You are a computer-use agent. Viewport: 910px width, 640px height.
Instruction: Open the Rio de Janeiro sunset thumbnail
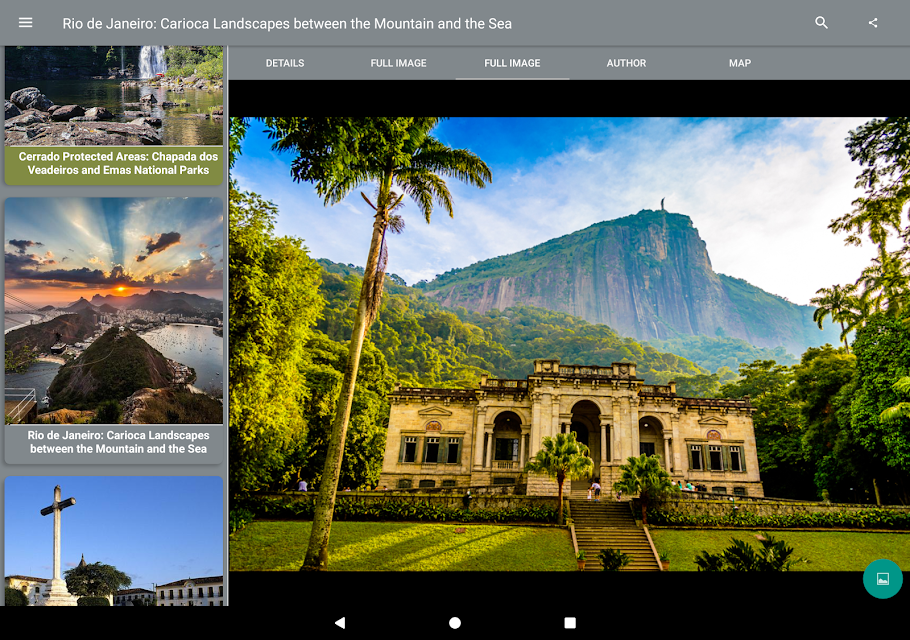(x=114, y=310)
